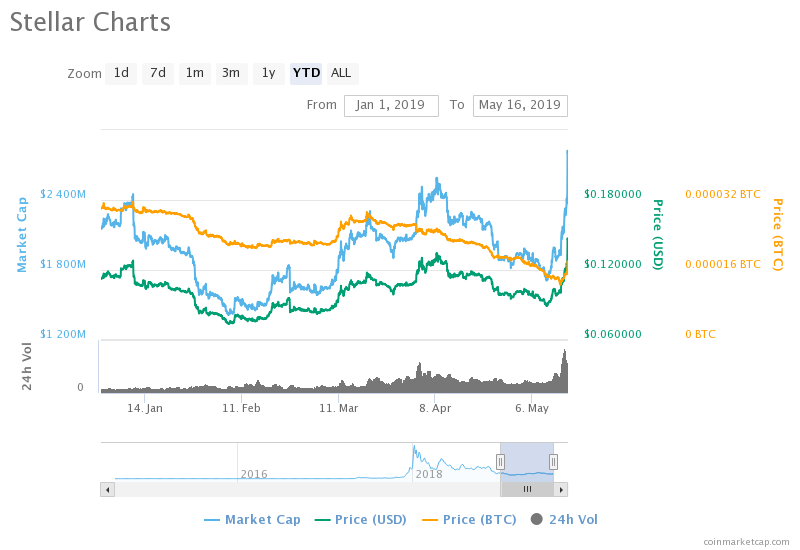
Task: Click the $1 200M market cap axis label
Action: (63, 334)
